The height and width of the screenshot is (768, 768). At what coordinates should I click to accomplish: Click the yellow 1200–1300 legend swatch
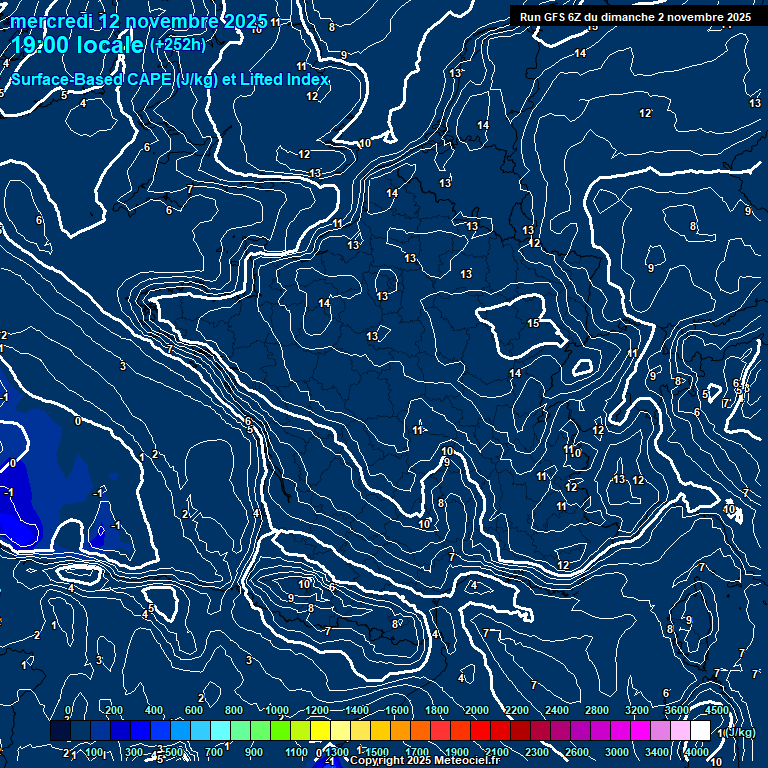[x=320, y=730]
